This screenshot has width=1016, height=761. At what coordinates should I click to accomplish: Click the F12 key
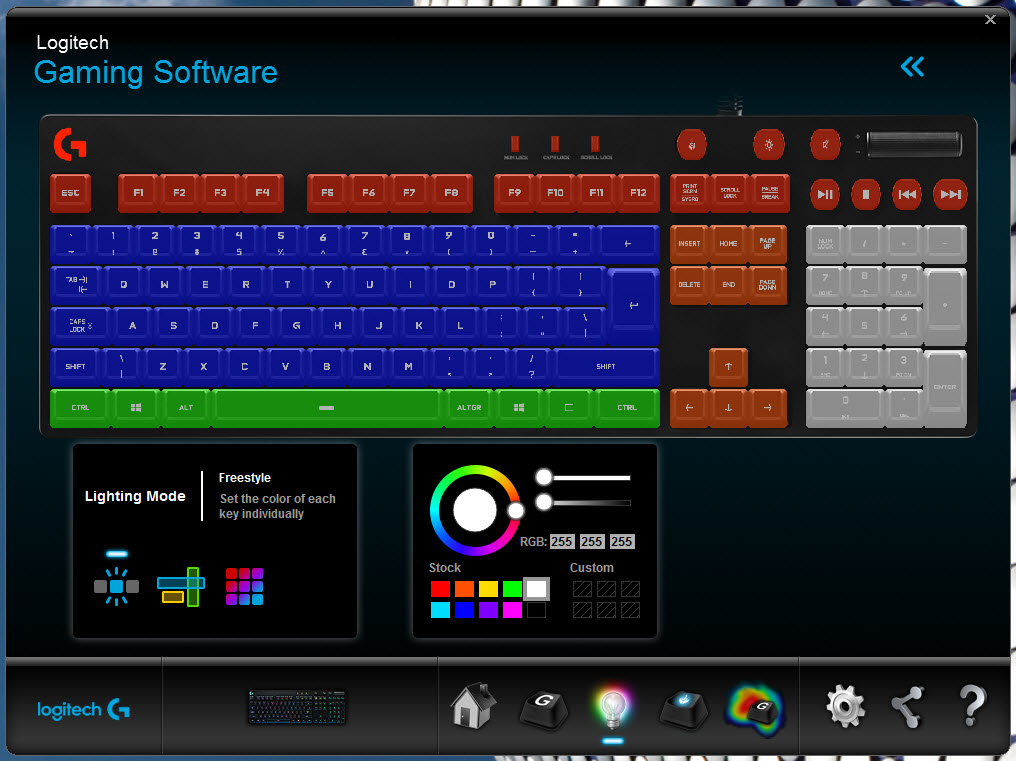[x=638, y=193]
